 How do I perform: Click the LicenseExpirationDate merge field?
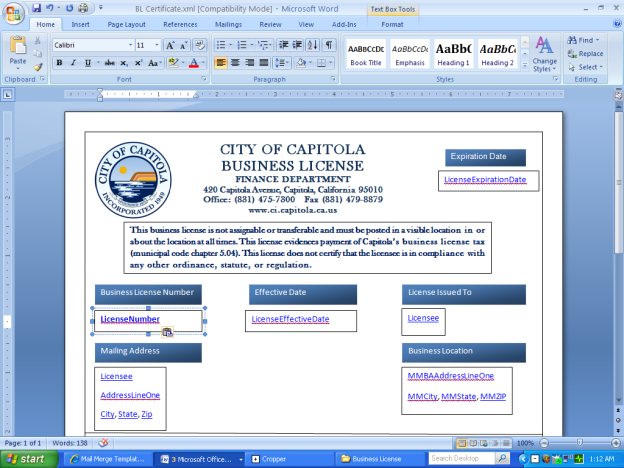pyautogui.click(x=485, y=179)
